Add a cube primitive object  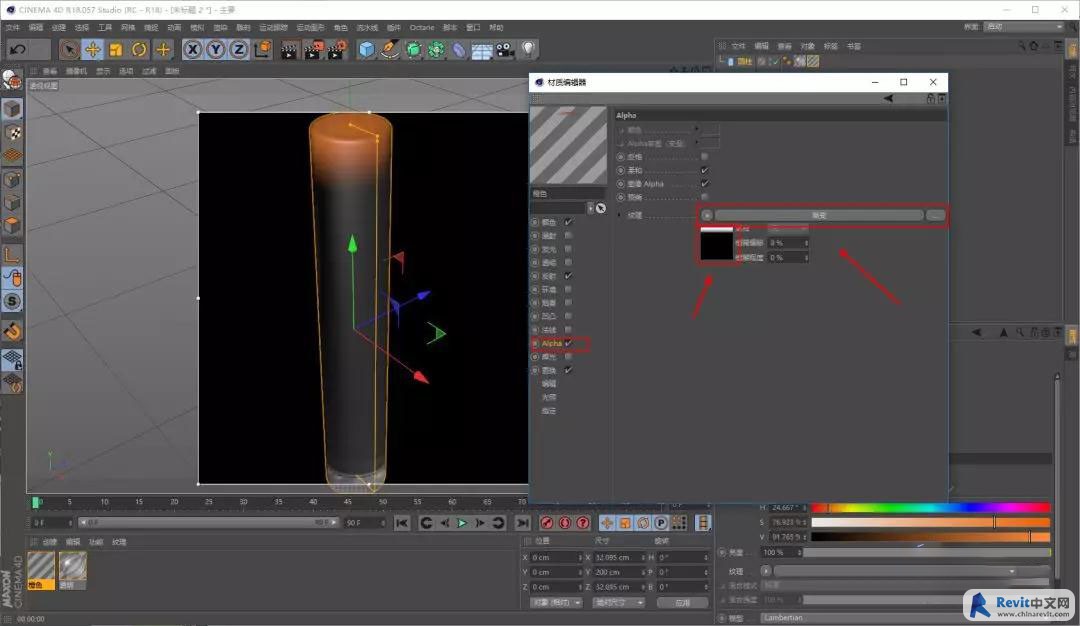366,49
